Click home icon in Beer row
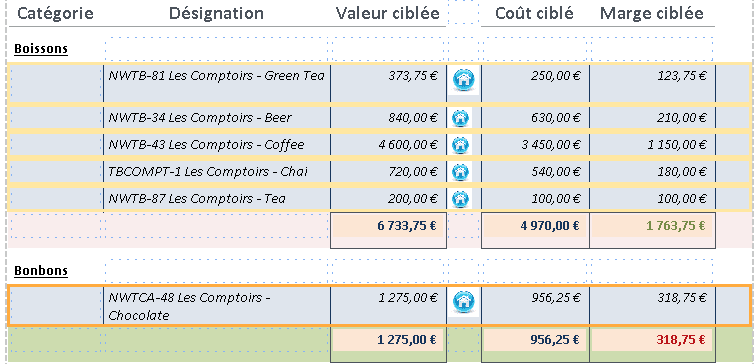This screenshot has width=754, height=364. (460, 117)
